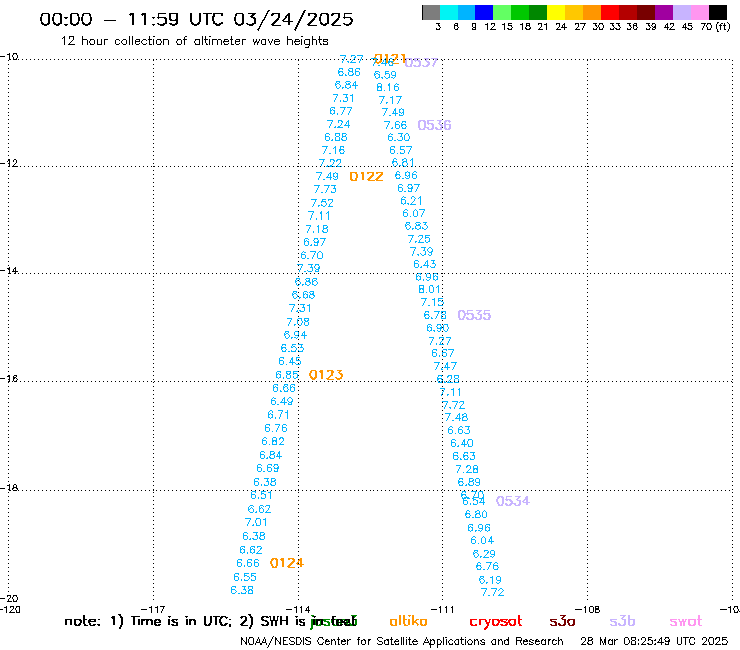Click the 7.25 wave height value
The height and width of the screenshot is (650, 740).
coord(419,239)
